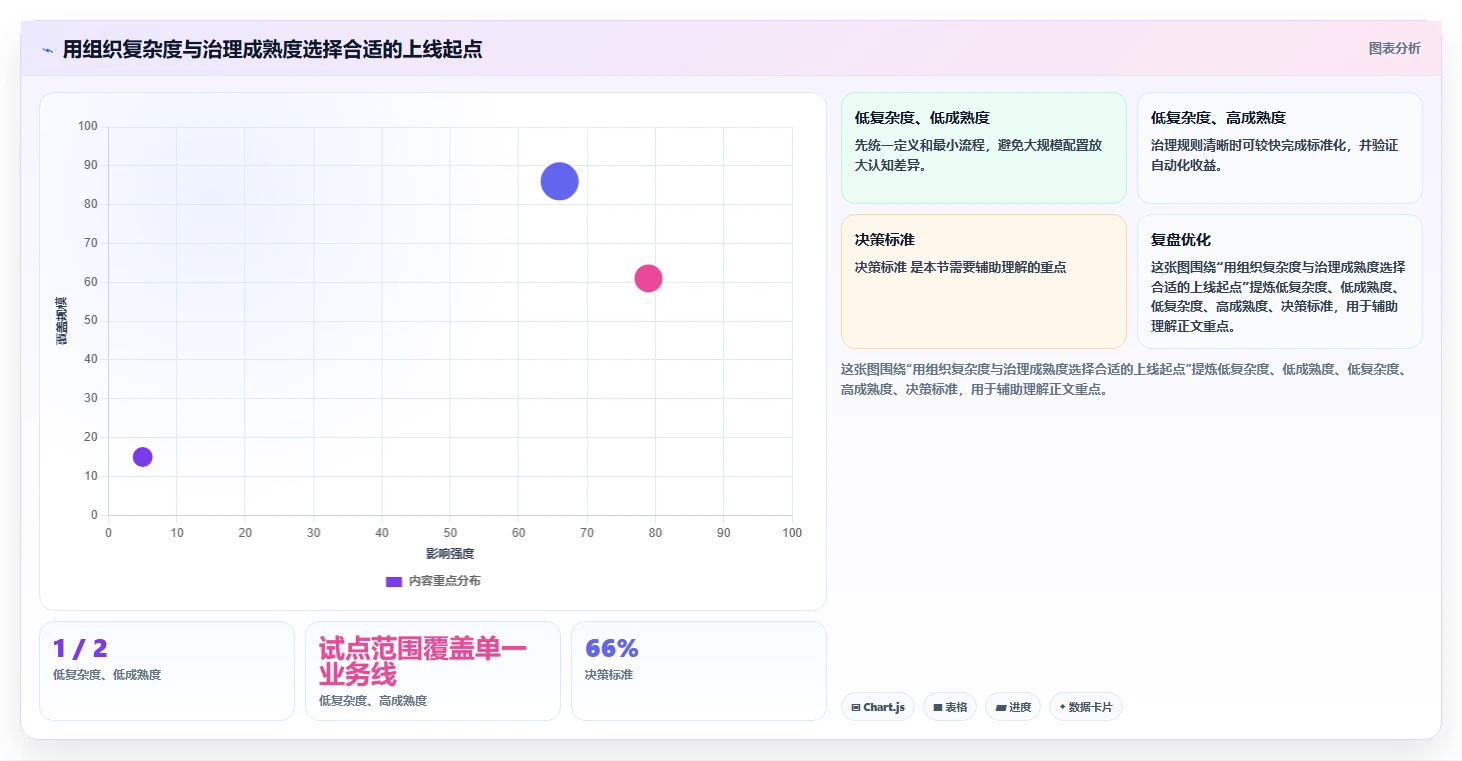Click the 数据卡片 chip diamond icon

coord(1062,707)
